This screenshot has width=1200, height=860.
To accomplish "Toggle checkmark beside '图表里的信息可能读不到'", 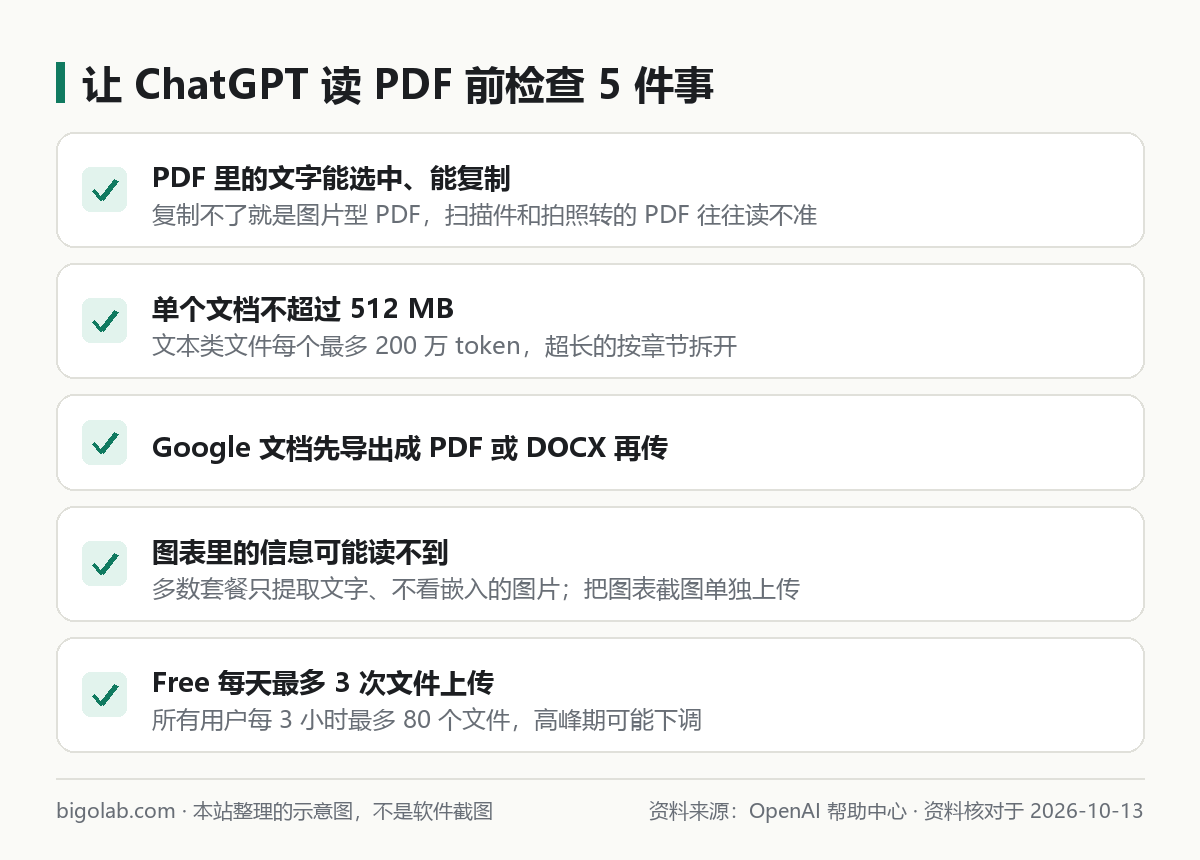I will 104,564.
